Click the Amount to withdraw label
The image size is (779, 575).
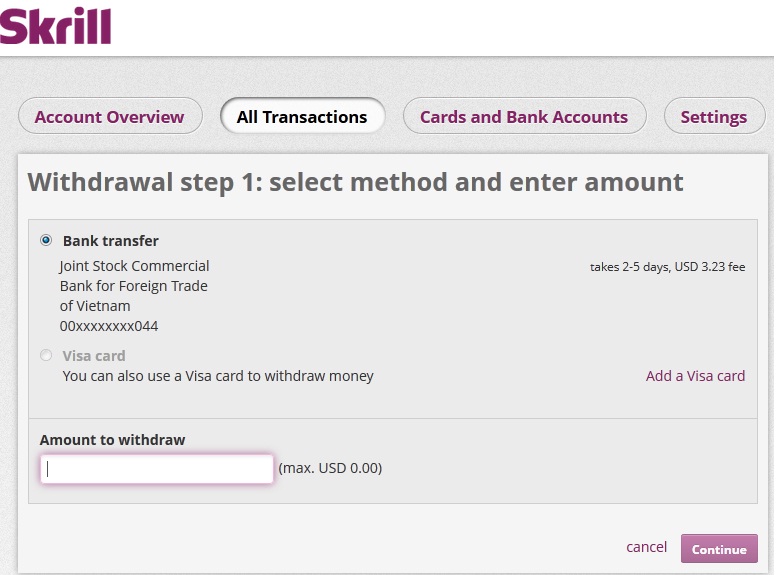tap(113, 440)
